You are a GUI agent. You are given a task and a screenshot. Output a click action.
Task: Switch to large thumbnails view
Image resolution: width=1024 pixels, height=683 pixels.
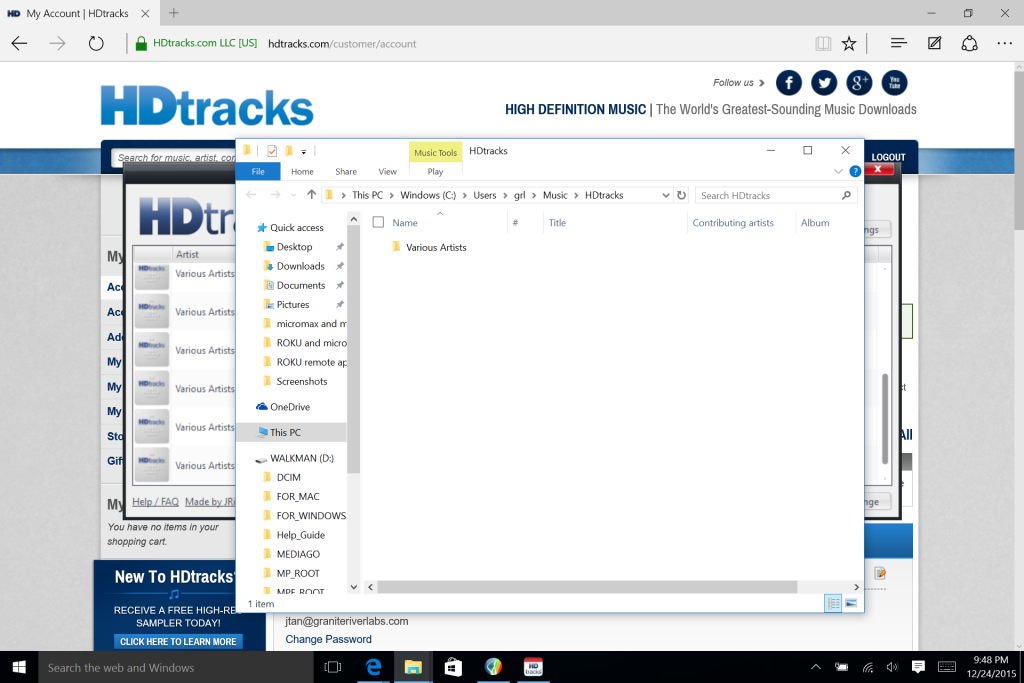click(x=851, y=603)
